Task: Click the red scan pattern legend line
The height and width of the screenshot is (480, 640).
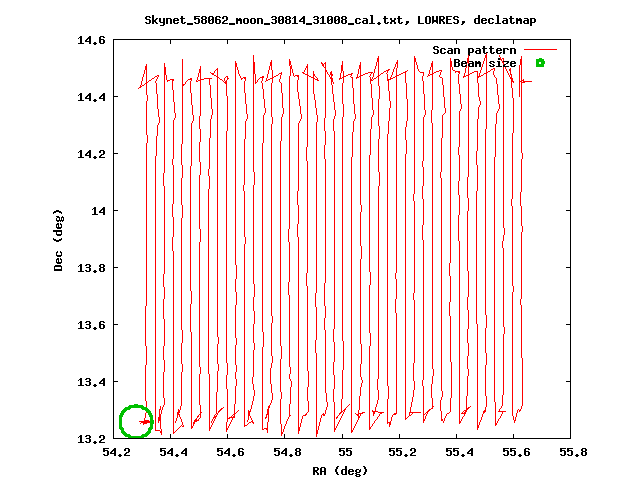Action: (x=540, y=50)
